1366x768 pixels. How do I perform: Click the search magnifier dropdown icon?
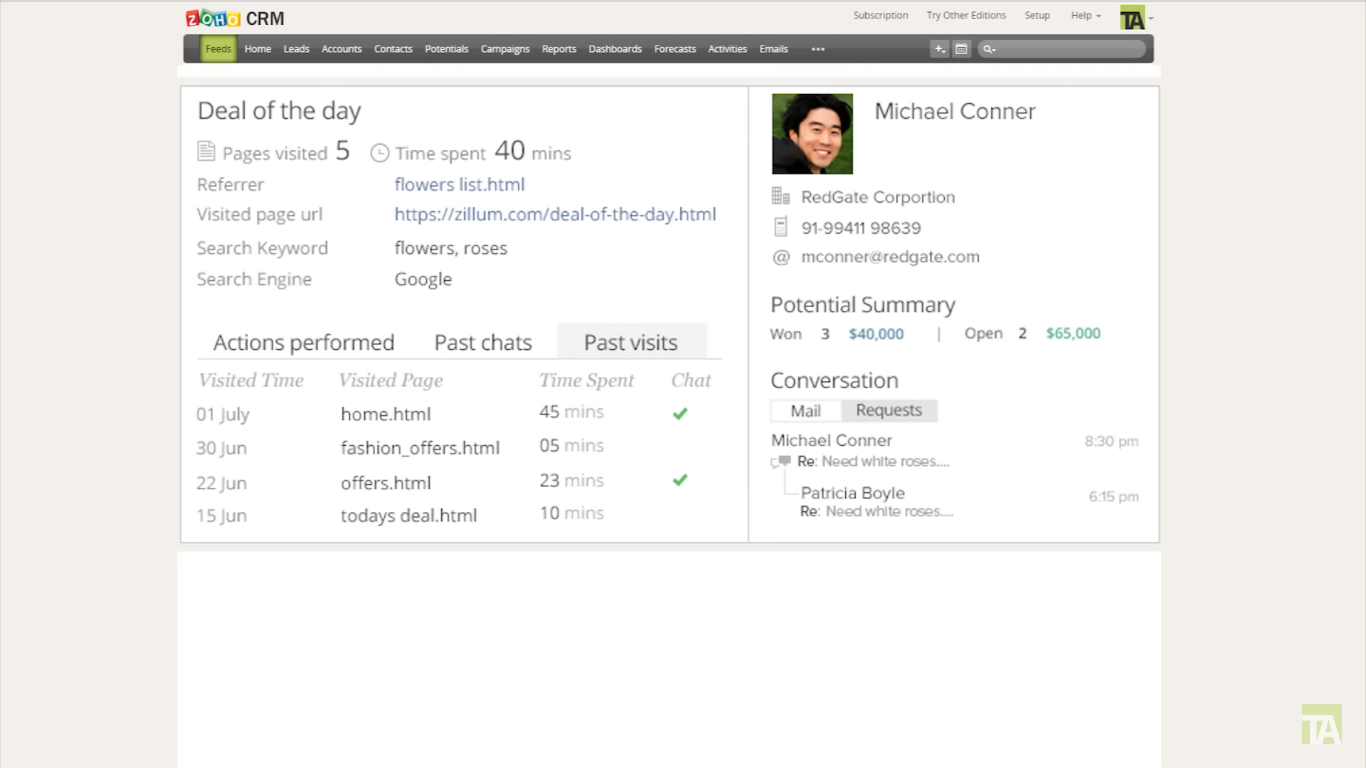click(989, 49)
